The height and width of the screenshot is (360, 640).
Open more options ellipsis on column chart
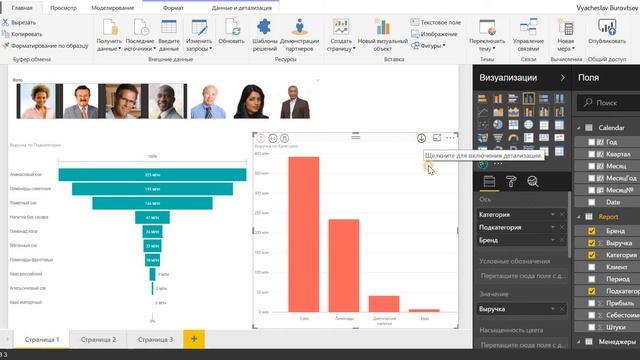point(450,138)
